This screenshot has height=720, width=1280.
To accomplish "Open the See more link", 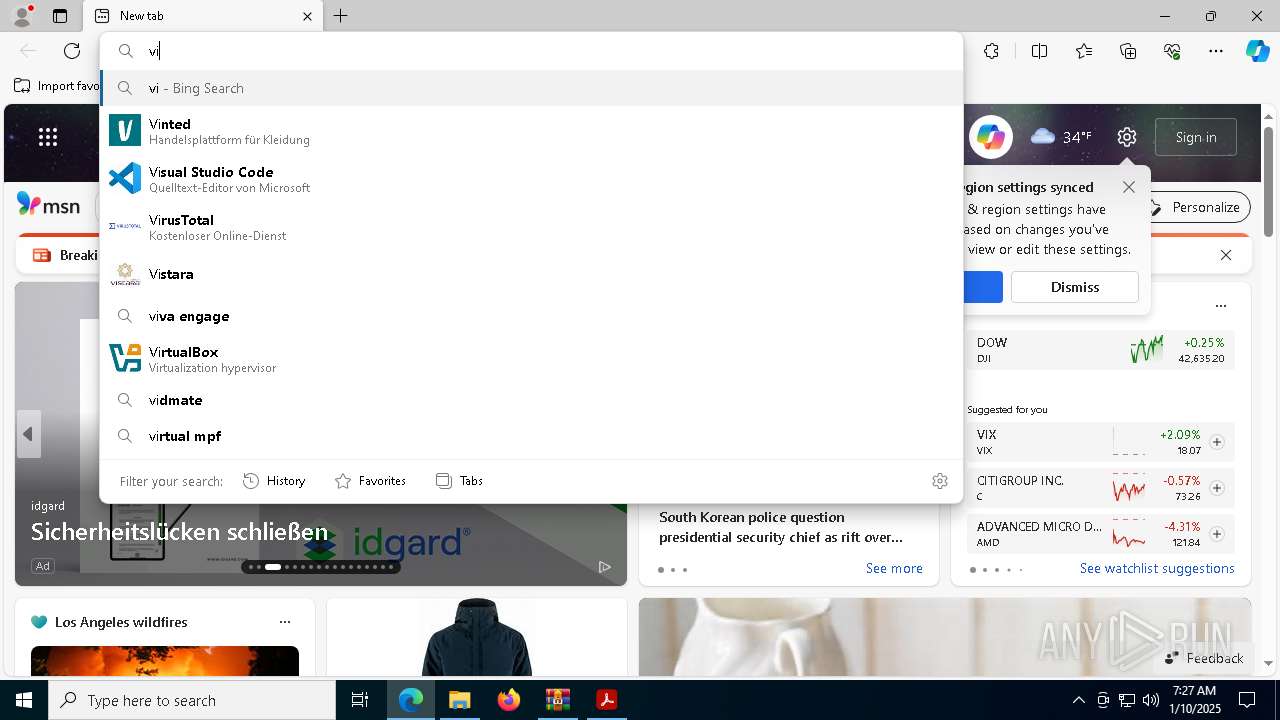I will tap(894, 568).
